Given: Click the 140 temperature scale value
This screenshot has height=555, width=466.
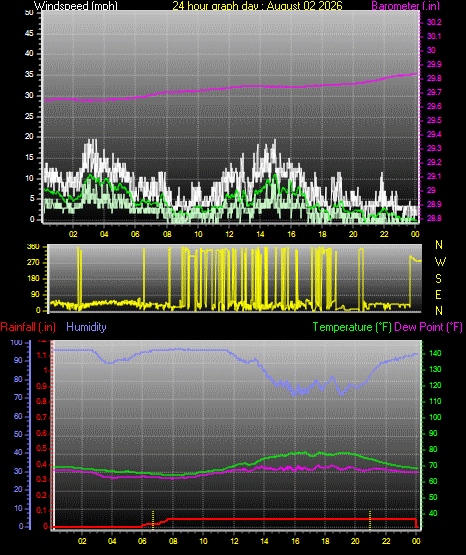Looking at the screenshot, I should [435, 353].
